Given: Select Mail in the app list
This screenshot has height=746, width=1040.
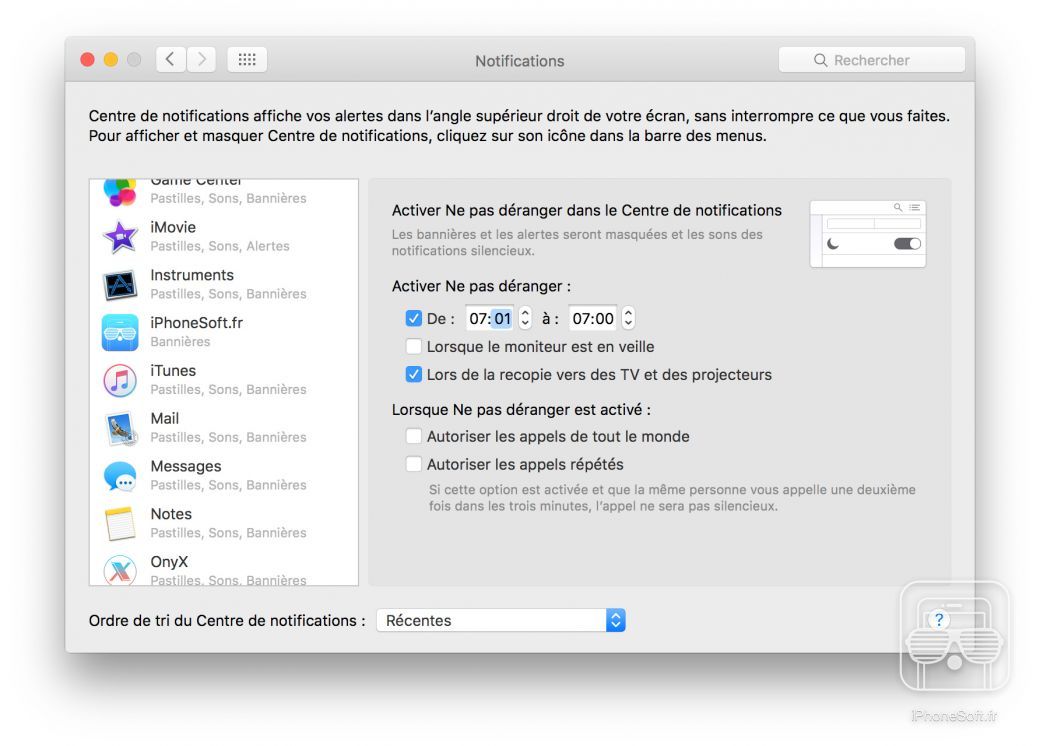Looking at the screenshot, I should [224, 428].
